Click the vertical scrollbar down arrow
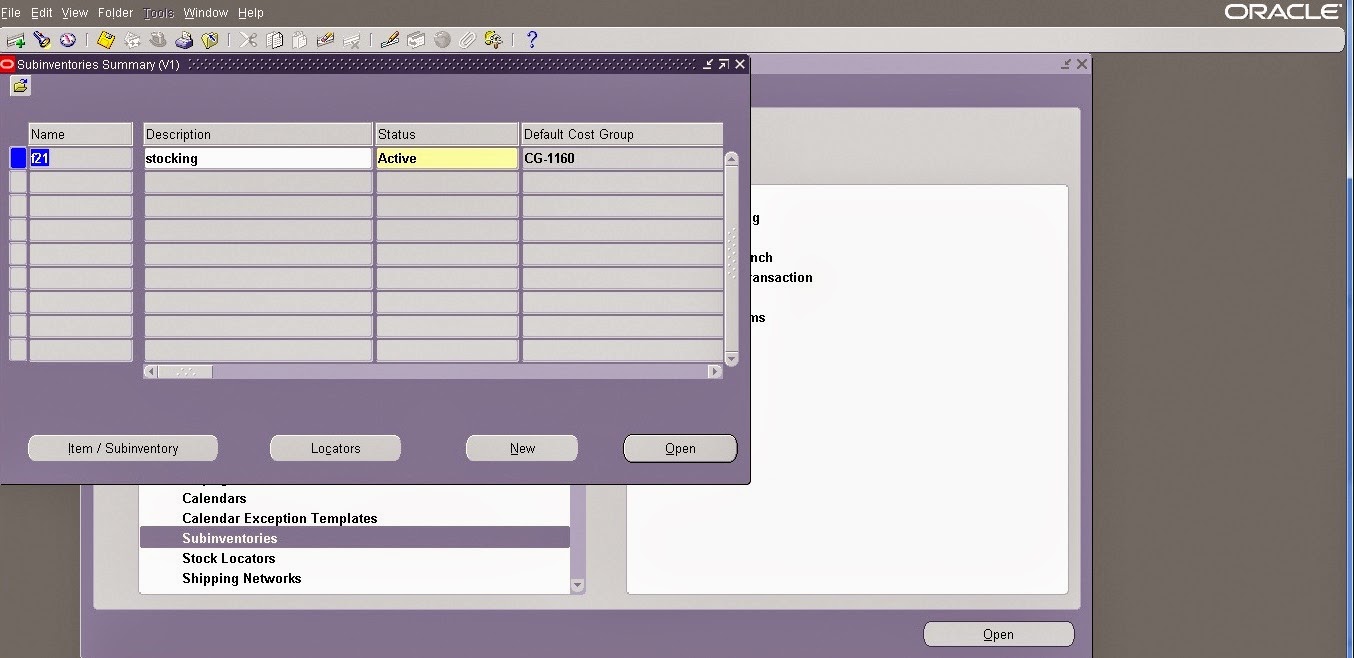 coord(731,358)
